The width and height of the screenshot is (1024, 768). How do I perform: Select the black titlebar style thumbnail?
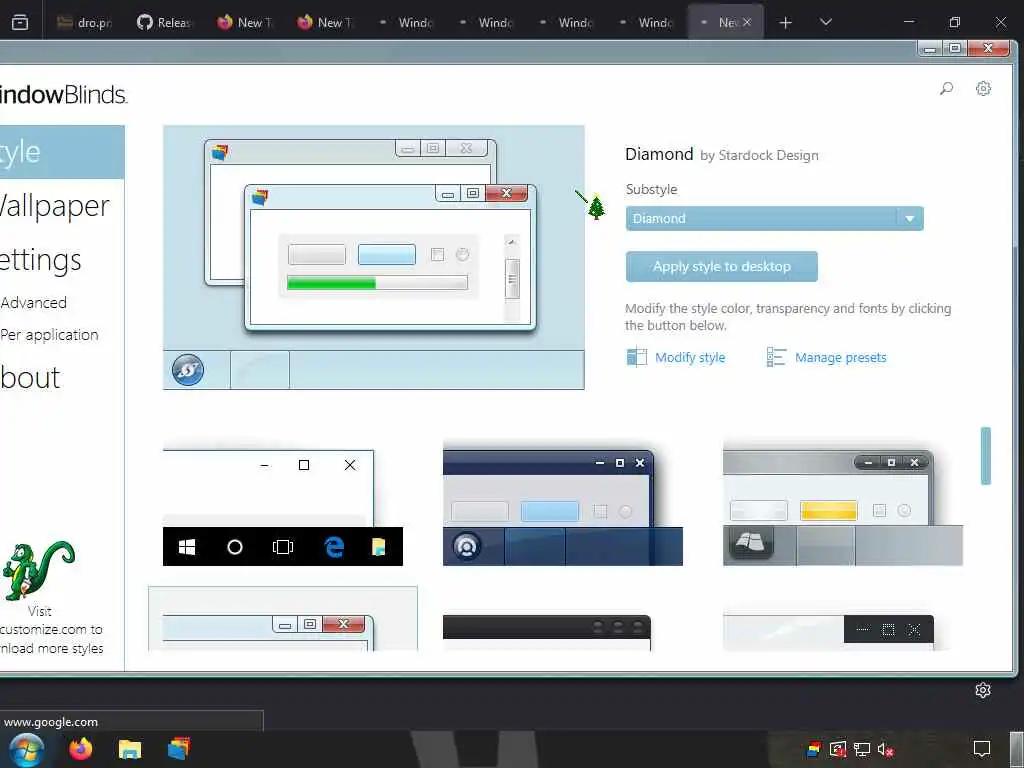(547, 632)
